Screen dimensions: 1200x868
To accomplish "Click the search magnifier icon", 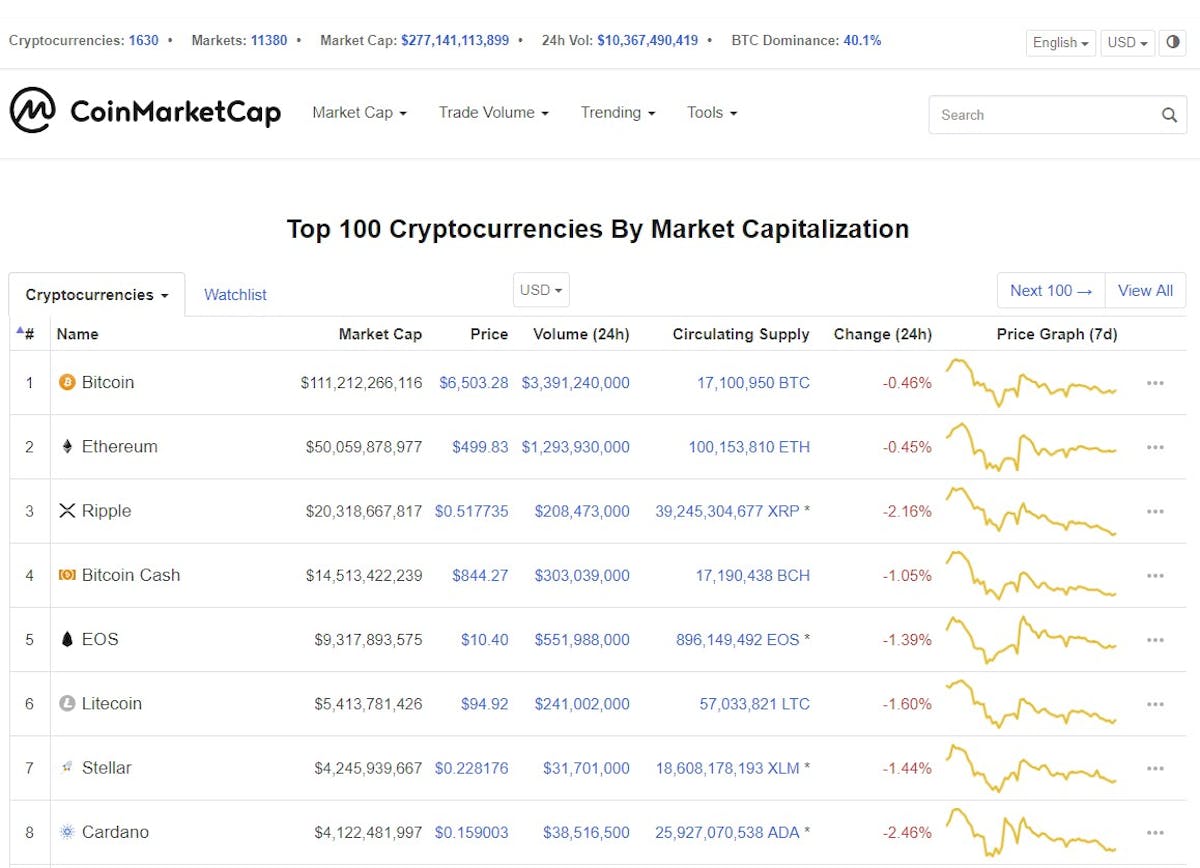I will 1168,115.
